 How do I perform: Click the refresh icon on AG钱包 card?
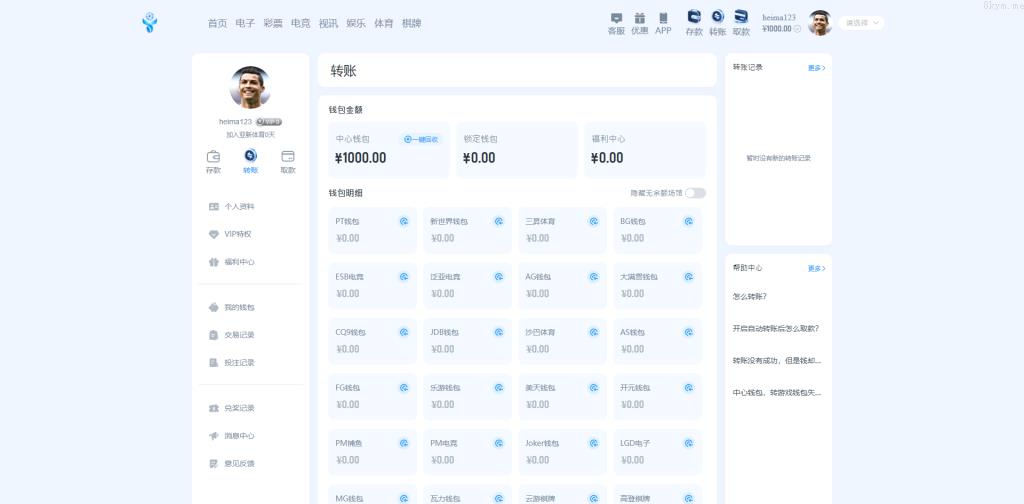(x=593, y=277)
